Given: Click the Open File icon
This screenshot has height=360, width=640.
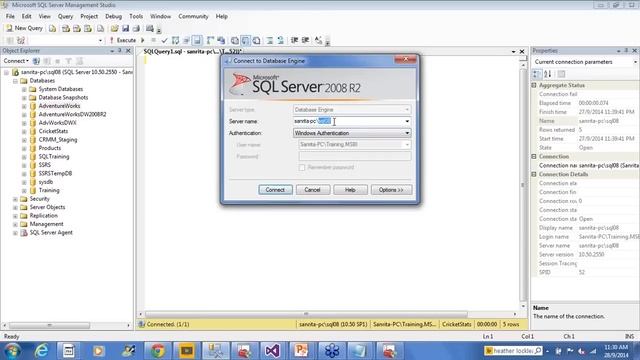Looking at the screenshot, I should pos(114,28).
